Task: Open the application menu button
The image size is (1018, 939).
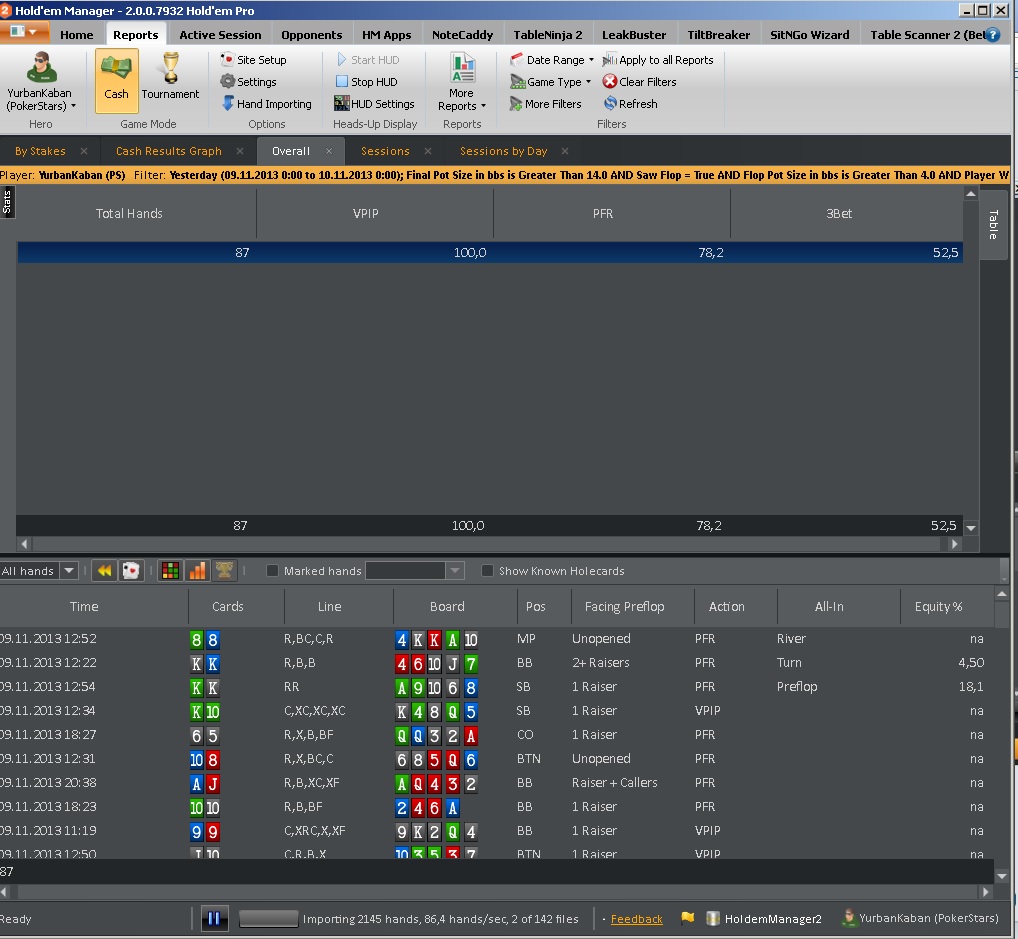Action: click(x=23, y=32)
